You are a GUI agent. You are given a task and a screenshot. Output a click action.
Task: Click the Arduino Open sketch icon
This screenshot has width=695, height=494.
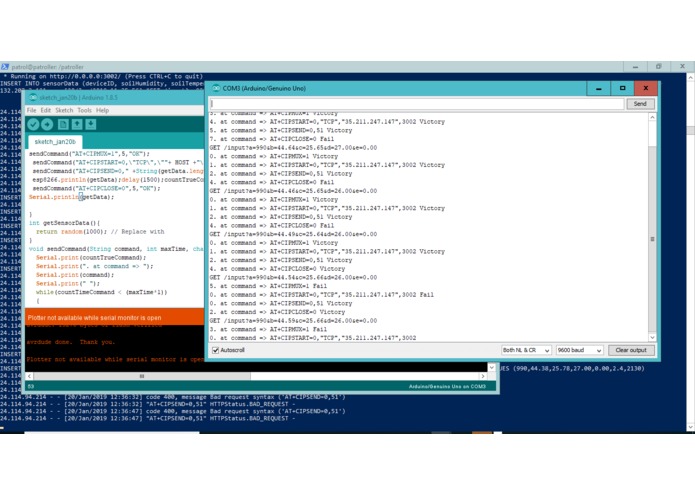[x=77, y=124]
